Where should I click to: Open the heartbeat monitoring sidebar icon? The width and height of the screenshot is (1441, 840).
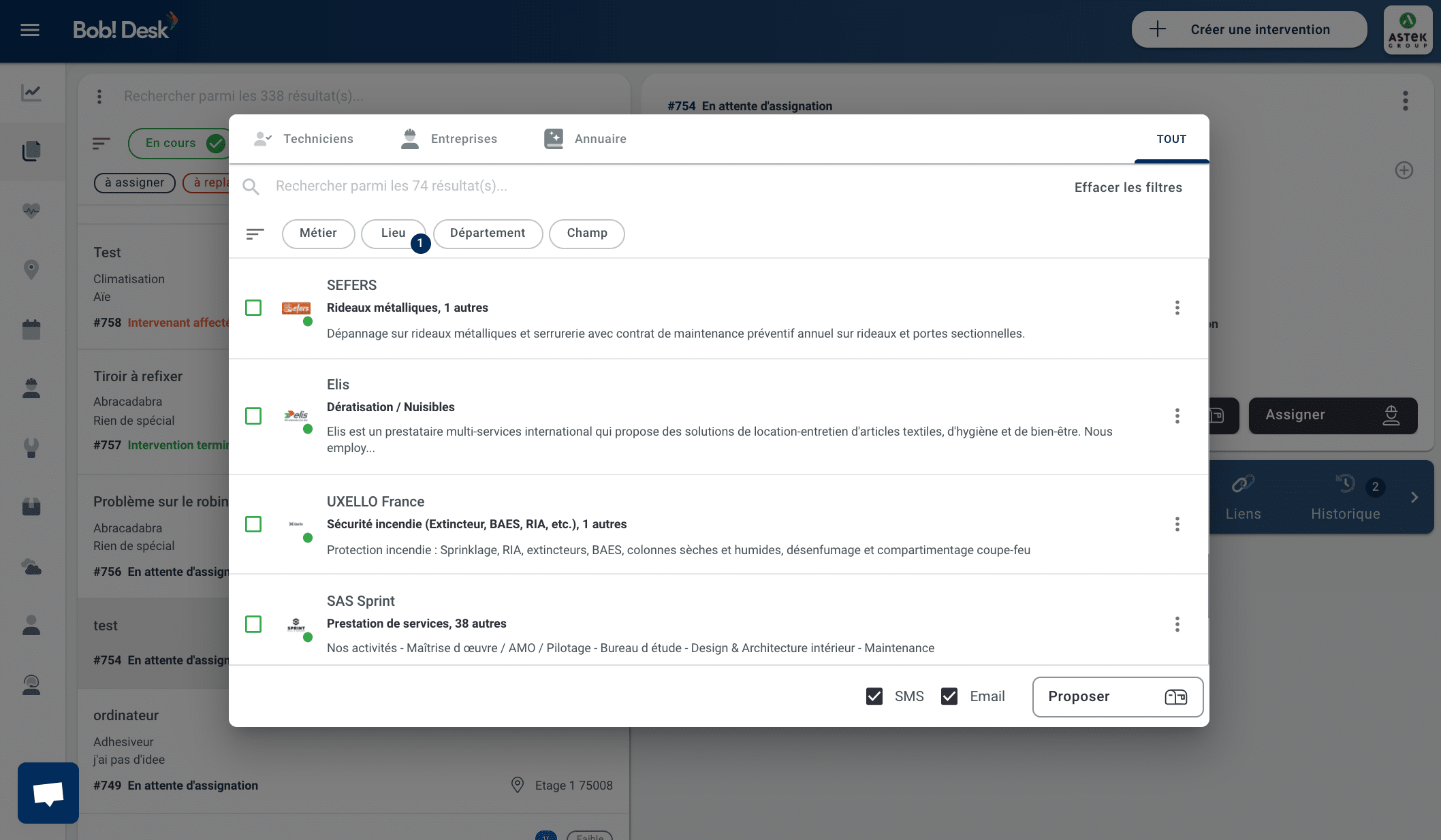click(31, 210)
